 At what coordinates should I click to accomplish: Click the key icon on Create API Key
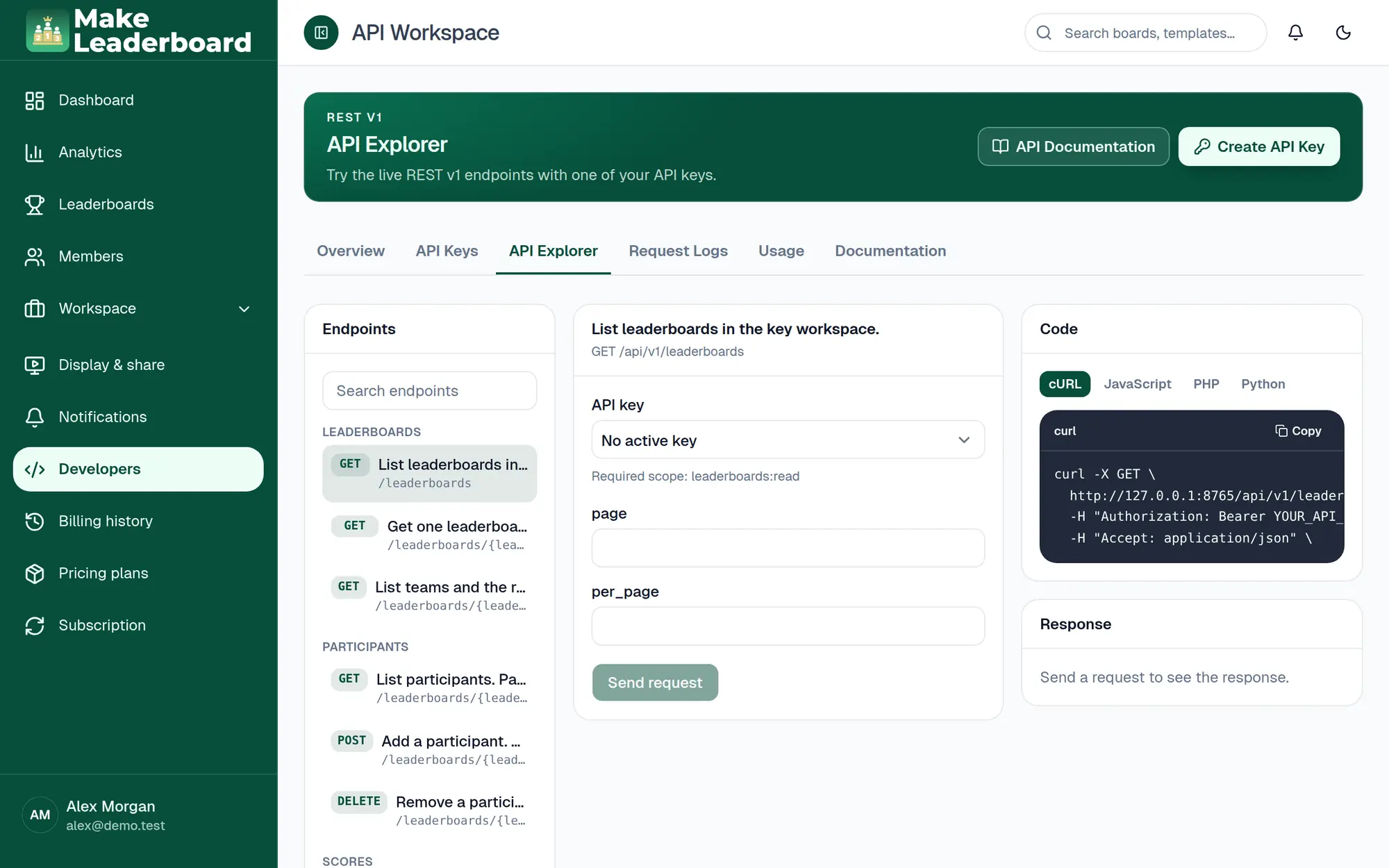point(1202,147)
